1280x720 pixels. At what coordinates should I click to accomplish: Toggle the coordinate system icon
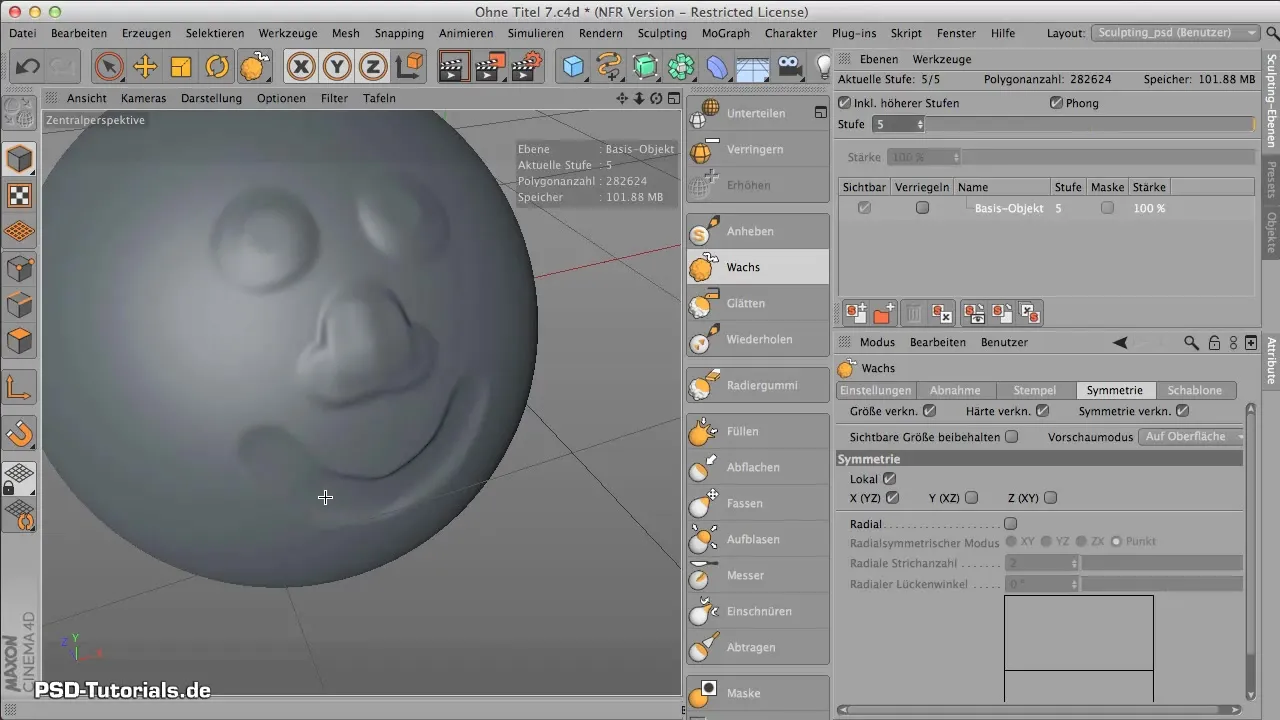click(x=409, y=67)
